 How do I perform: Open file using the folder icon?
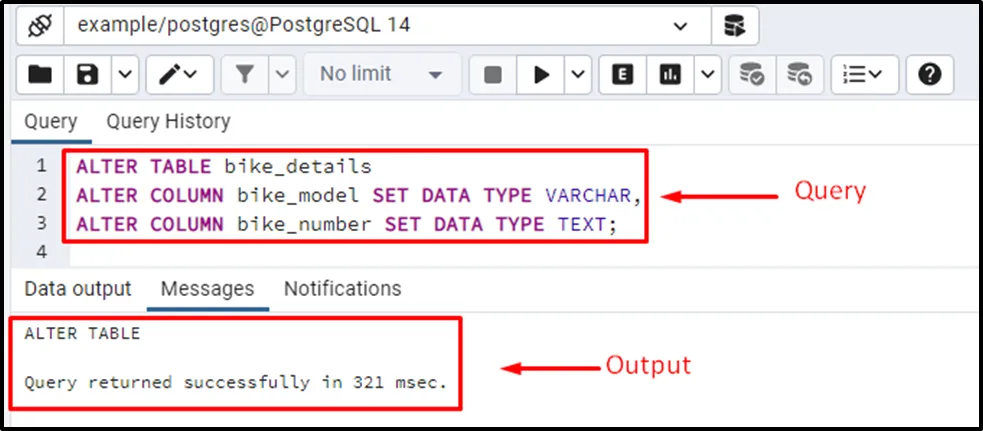[x=40, y=74]
